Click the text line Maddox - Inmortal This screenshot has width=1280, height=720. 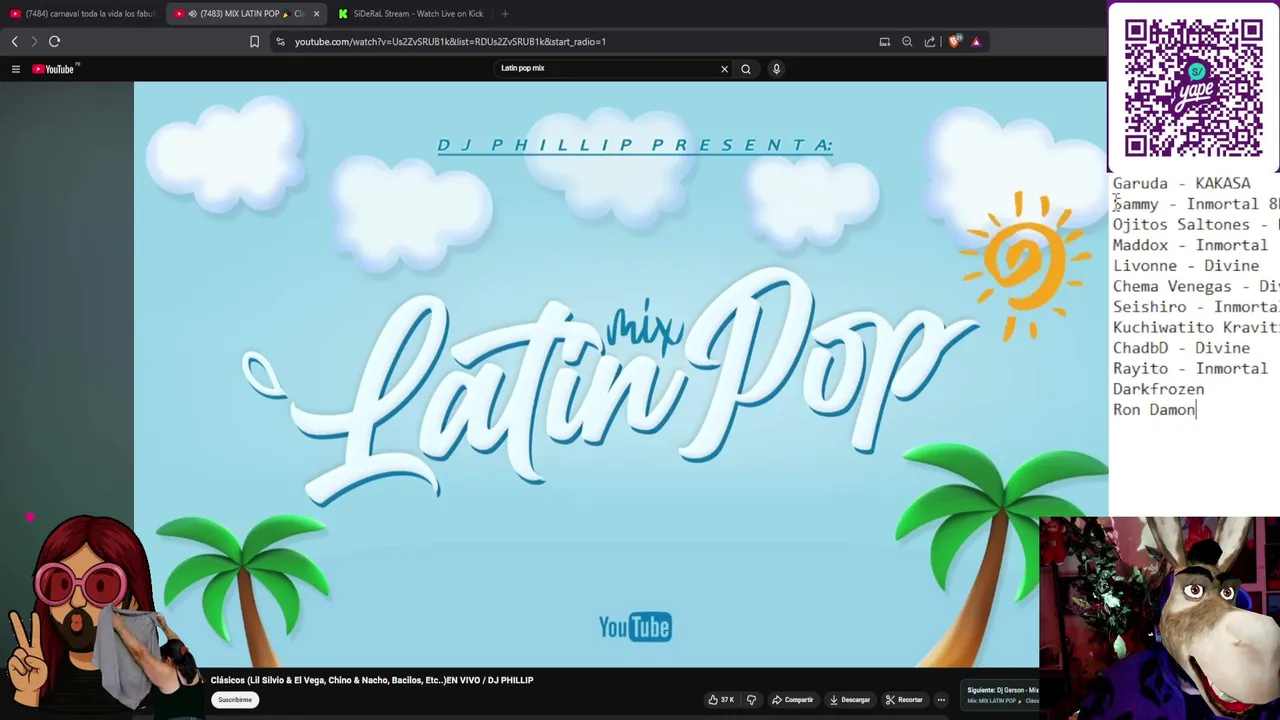point(1190,245)
